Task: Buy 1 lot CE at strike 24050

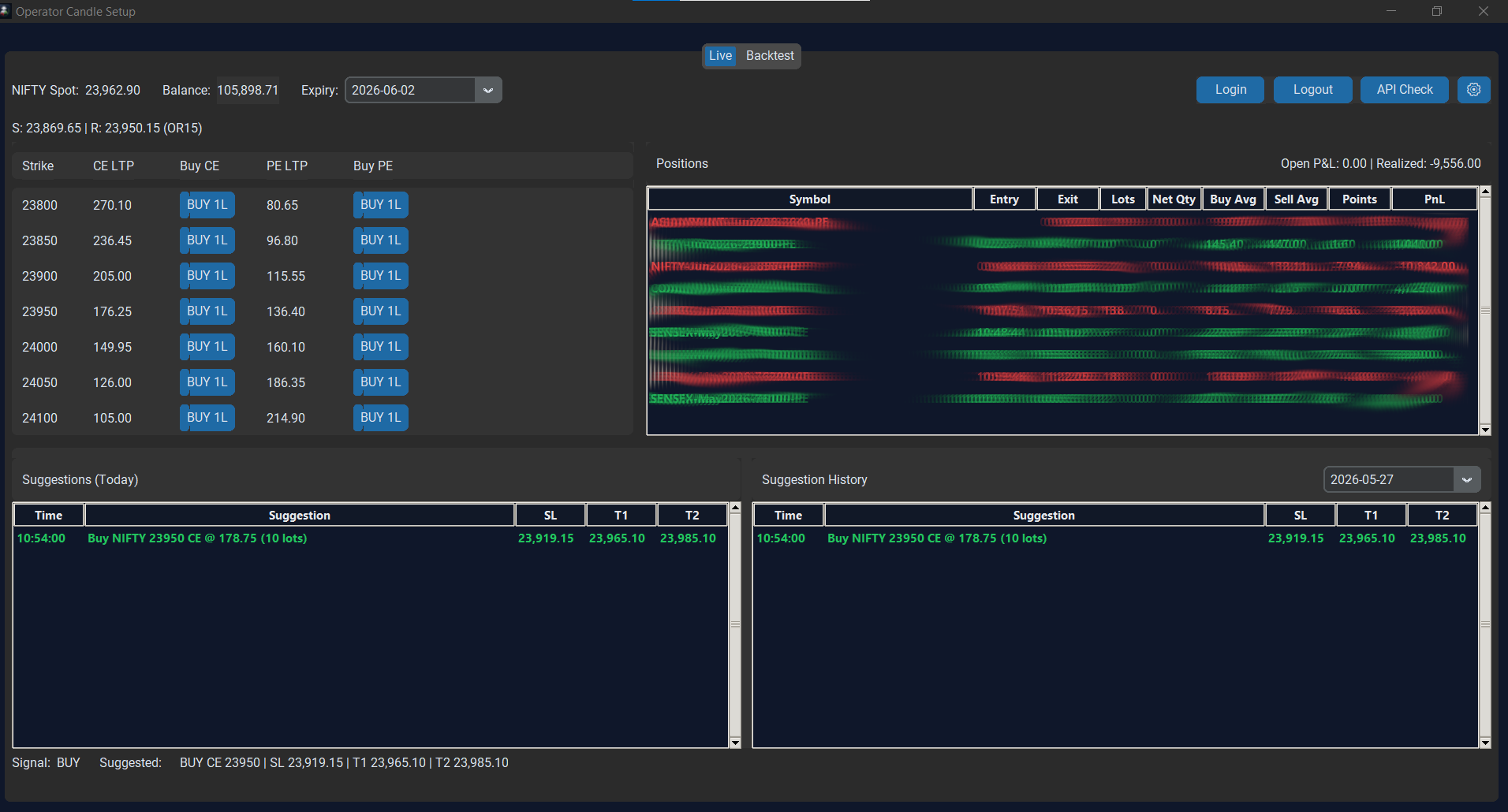Action: pyautogui.click(x=207, y=382)
